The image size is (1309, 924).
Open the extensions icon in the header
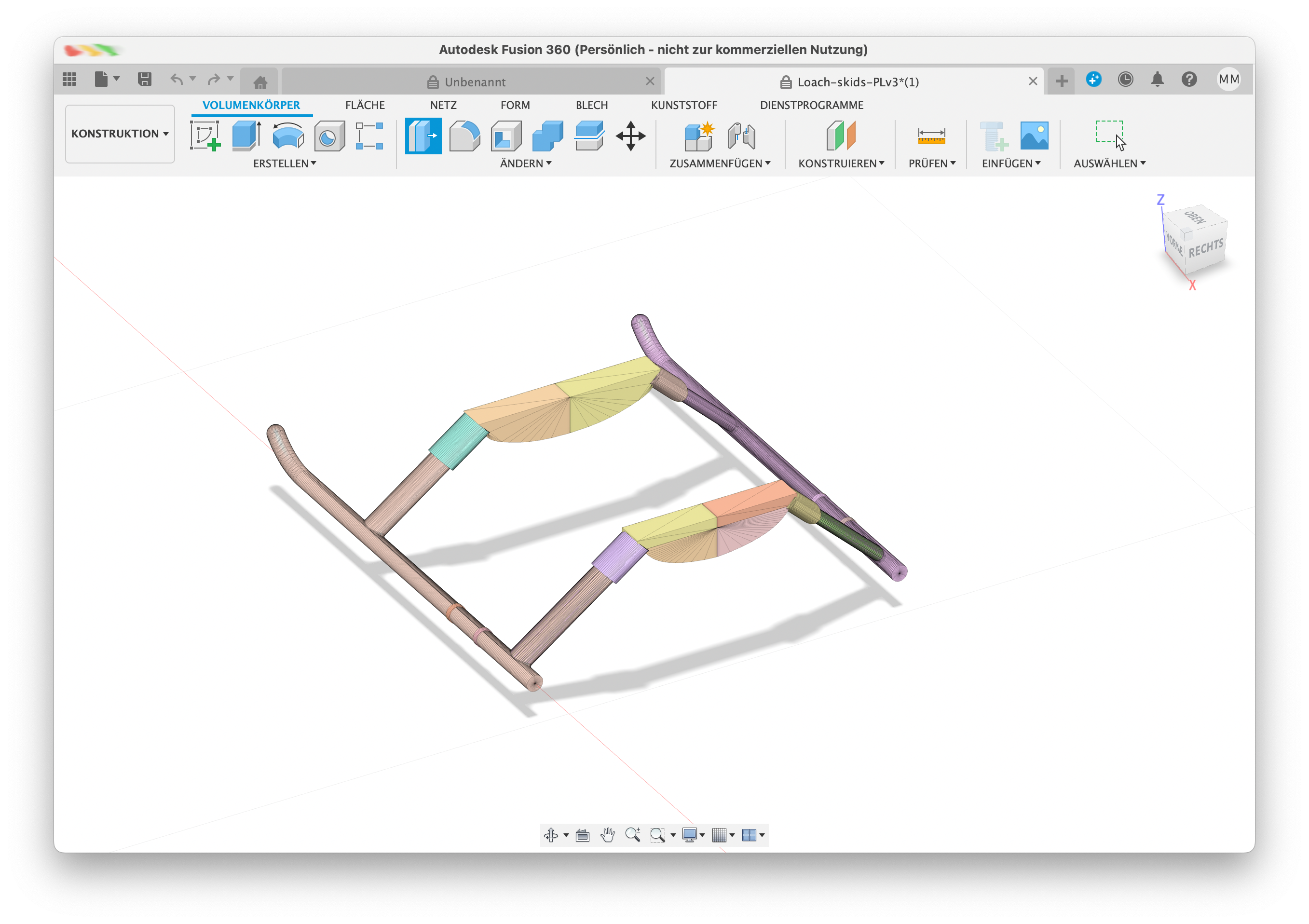(x=1093, y=79)
